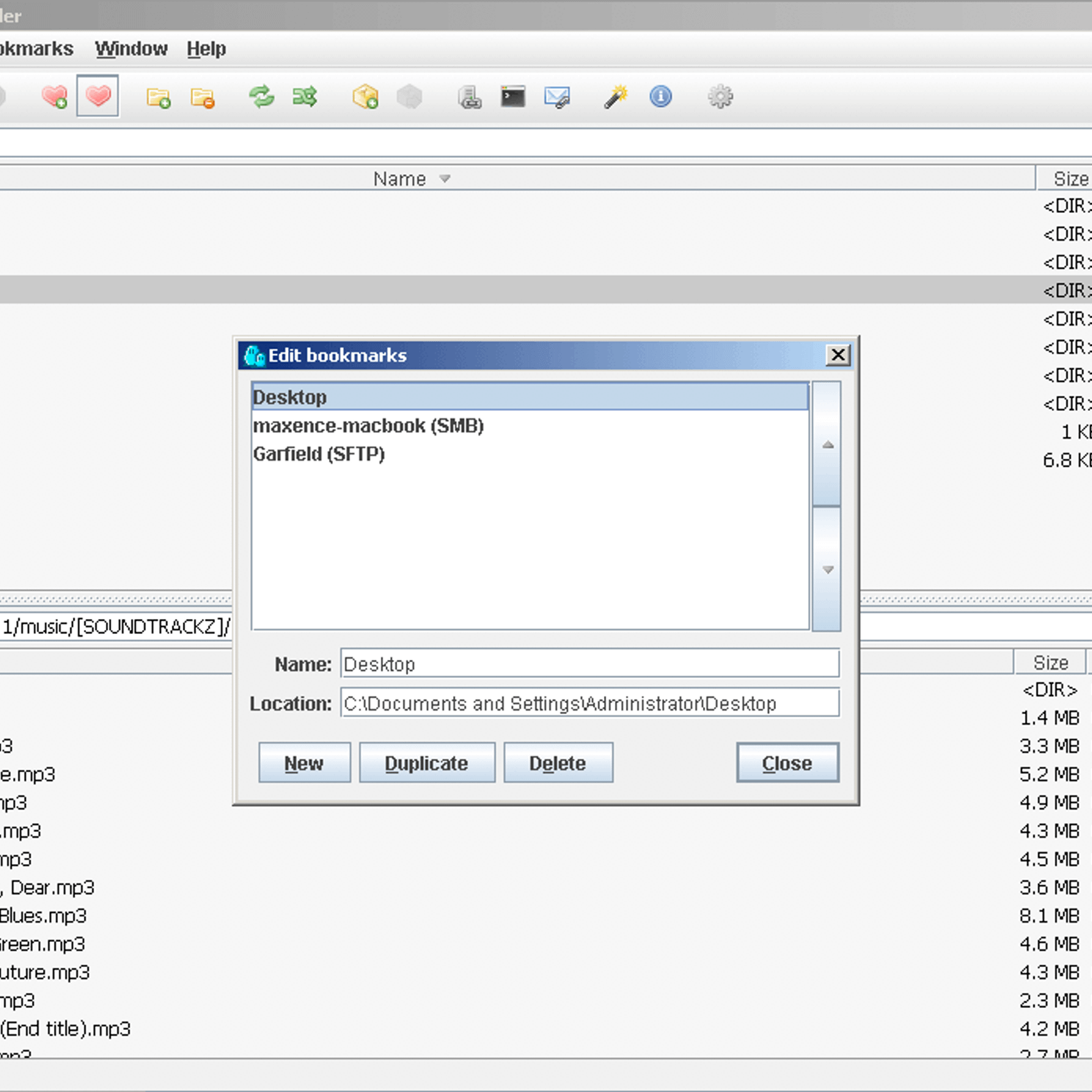The image size is (1092, 1092).
Task: Open the Window menu
Action: (x=131, y=49)
